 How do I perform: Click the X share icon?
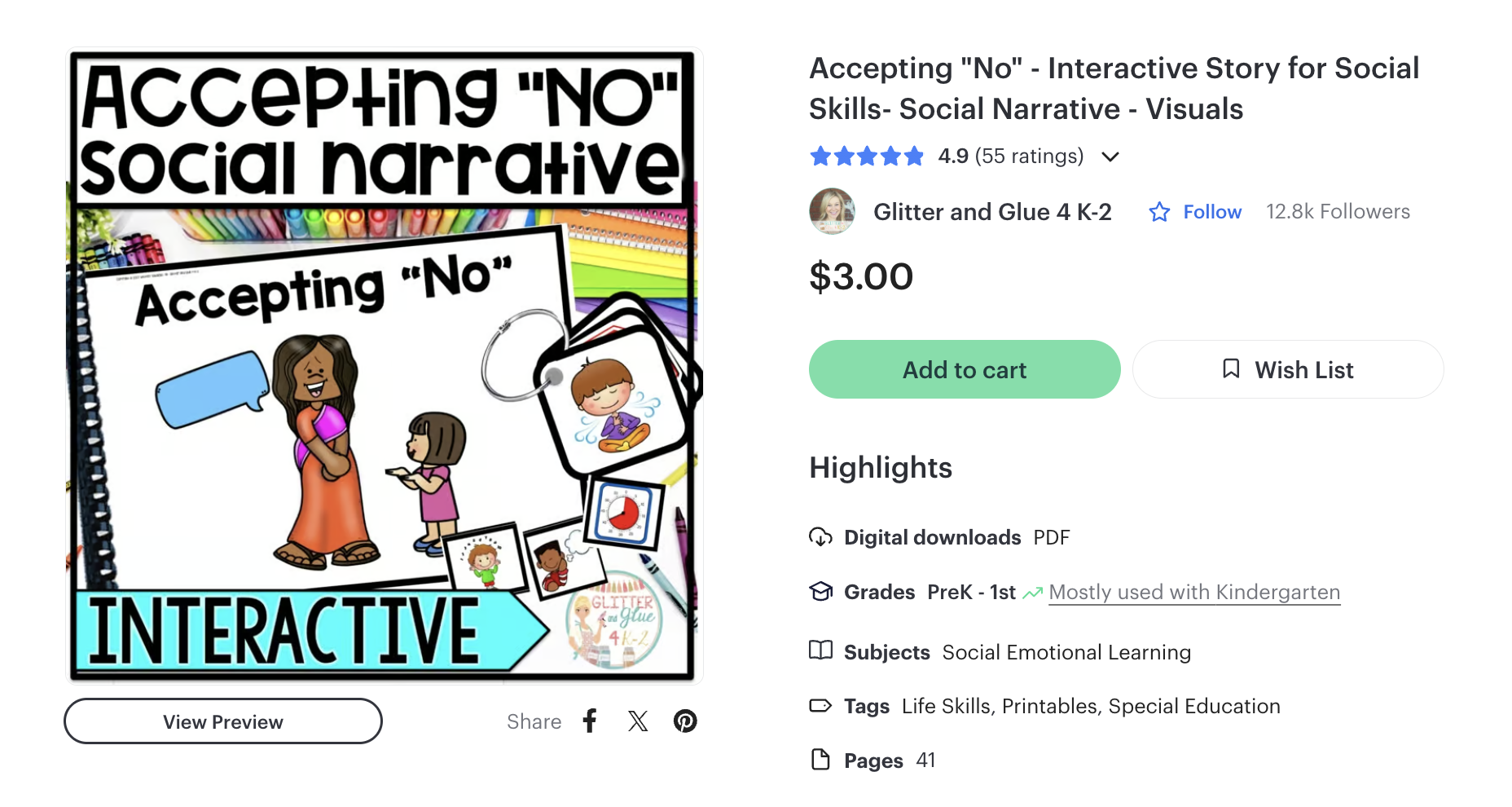(638, 721)
